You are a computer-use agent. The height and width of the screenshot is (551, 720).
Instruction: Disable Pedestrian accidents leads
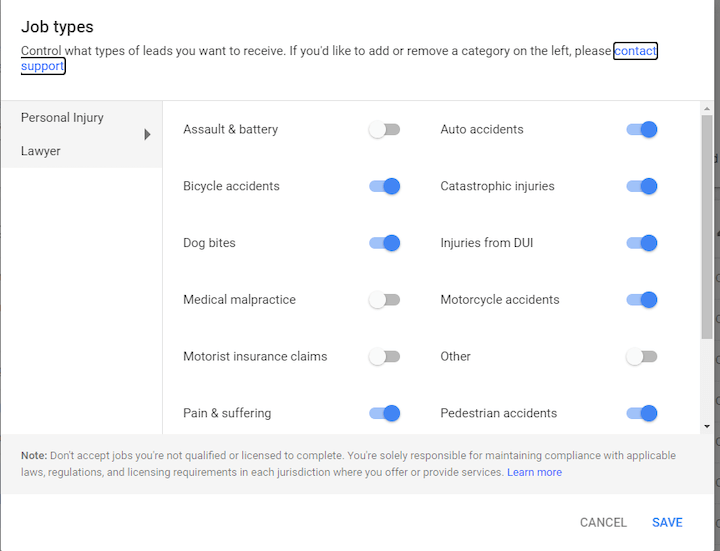[641, 413]
